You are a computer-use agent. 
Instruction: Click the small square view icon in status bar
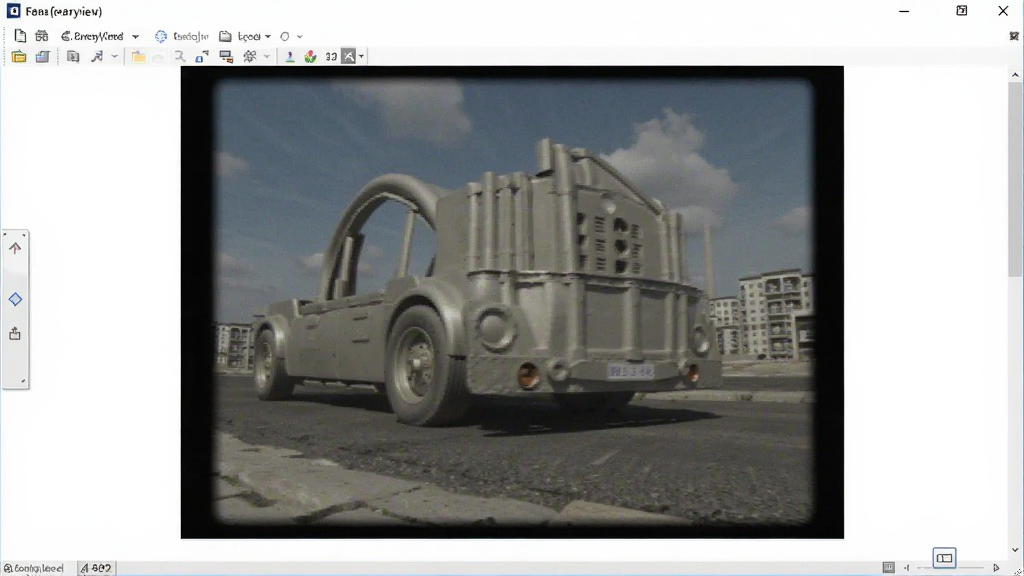888,568
